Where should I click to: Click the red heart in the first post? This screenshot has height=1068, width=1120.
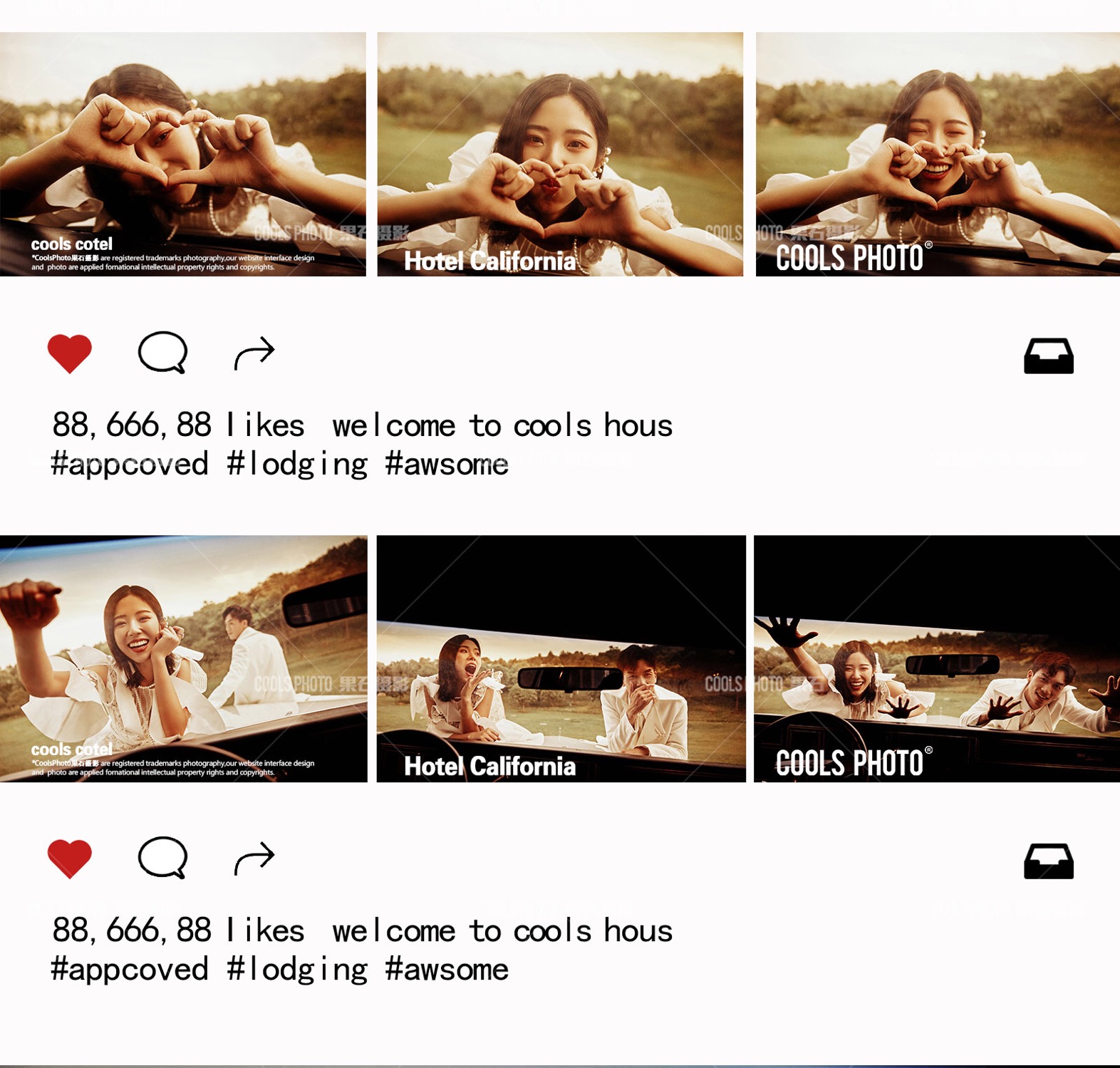(69, 353)
